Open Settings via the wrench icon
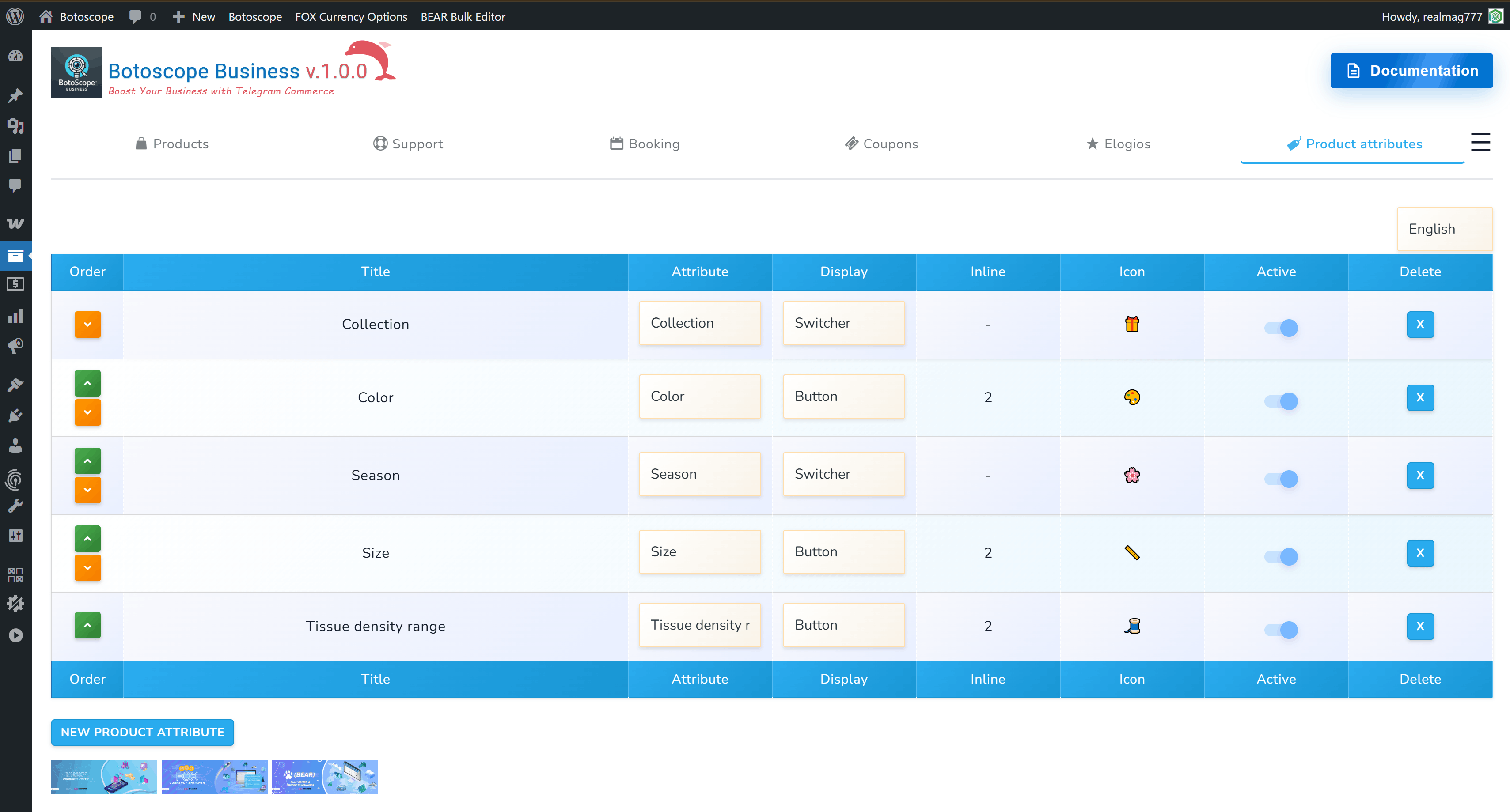The image size is (1510, 812). 16,505
